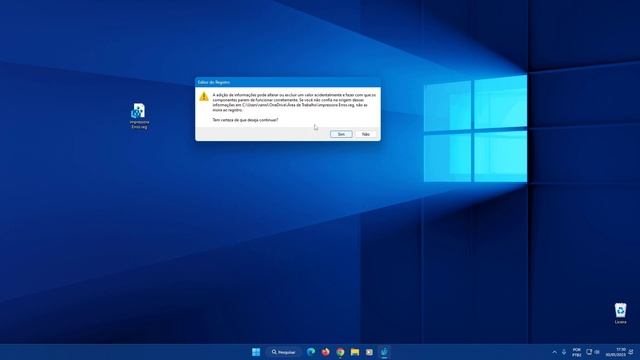
Task: Expand the hidden system tray icons chevron
Action: (554, 352)
